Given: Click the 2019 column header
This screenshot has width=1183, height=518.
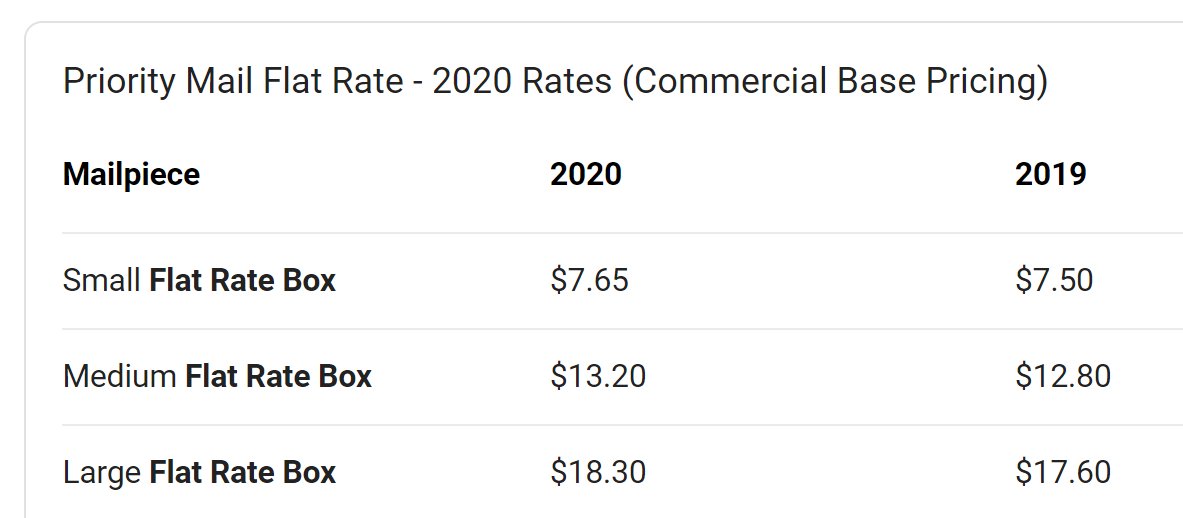Looking at the screenshot, I should coord(1051,175).
